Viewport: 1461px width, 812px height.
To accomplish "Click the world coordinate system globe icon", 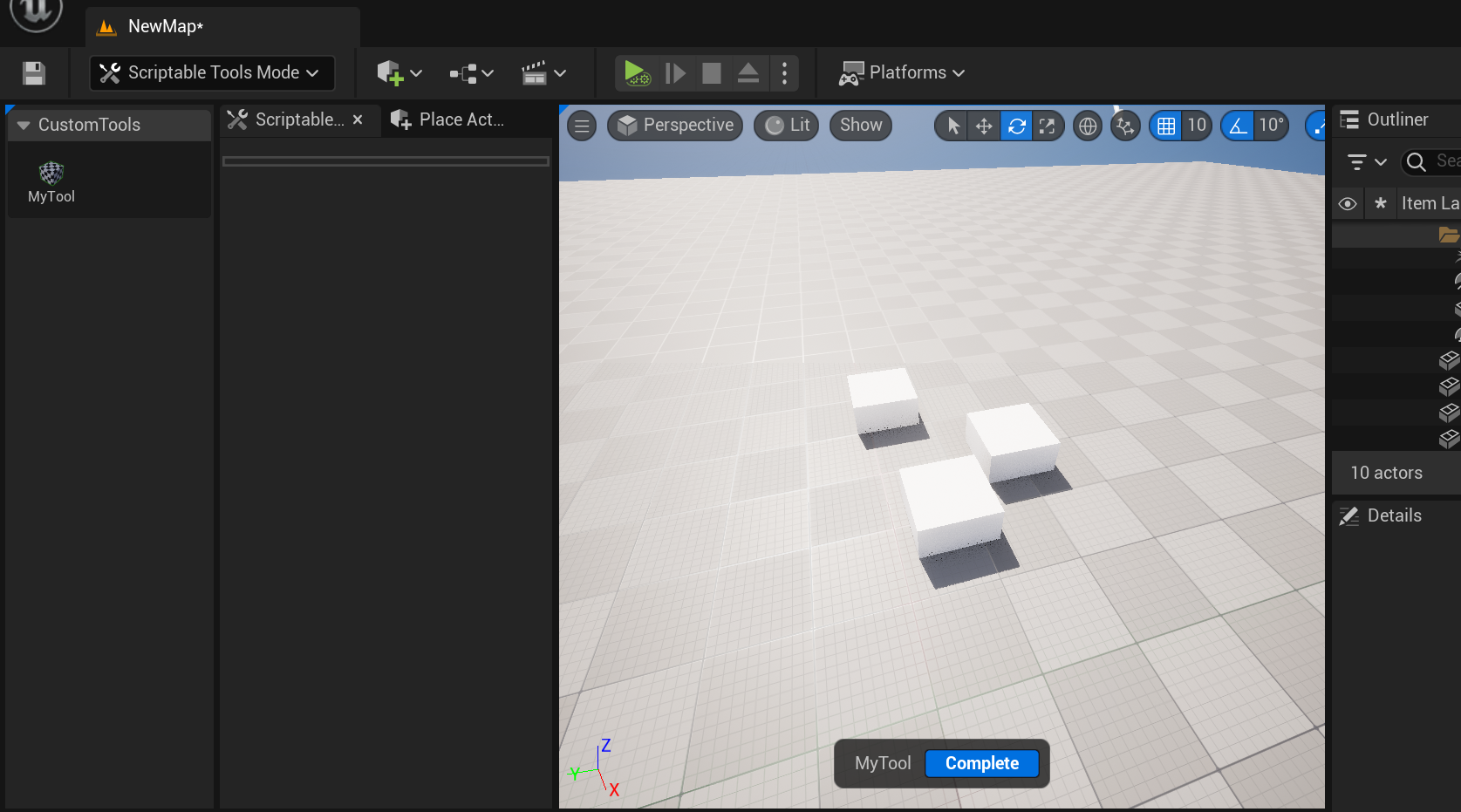I will 1088,126.
